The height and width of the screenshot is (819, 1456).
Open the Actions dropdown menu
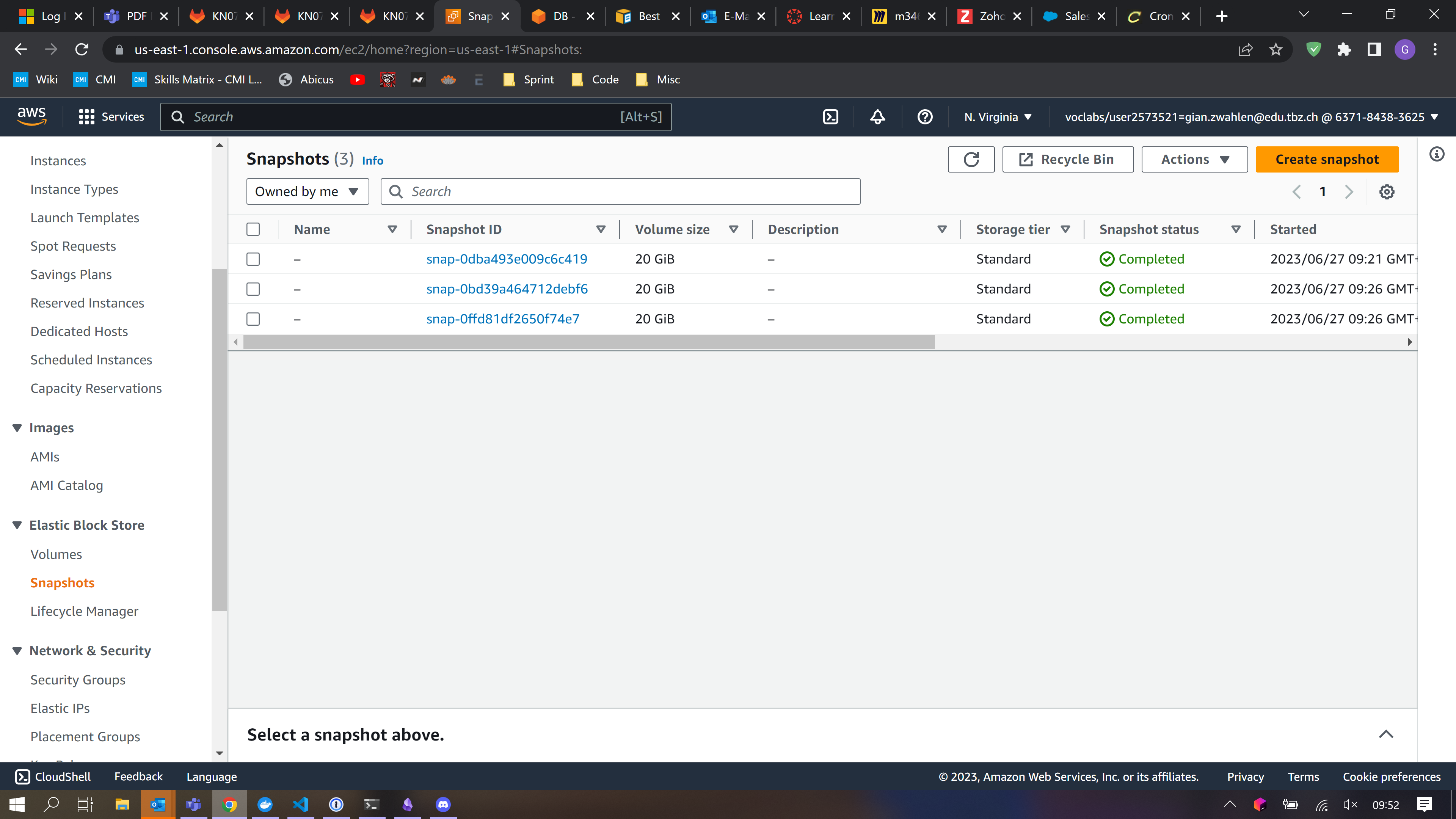click(1194, 159)
